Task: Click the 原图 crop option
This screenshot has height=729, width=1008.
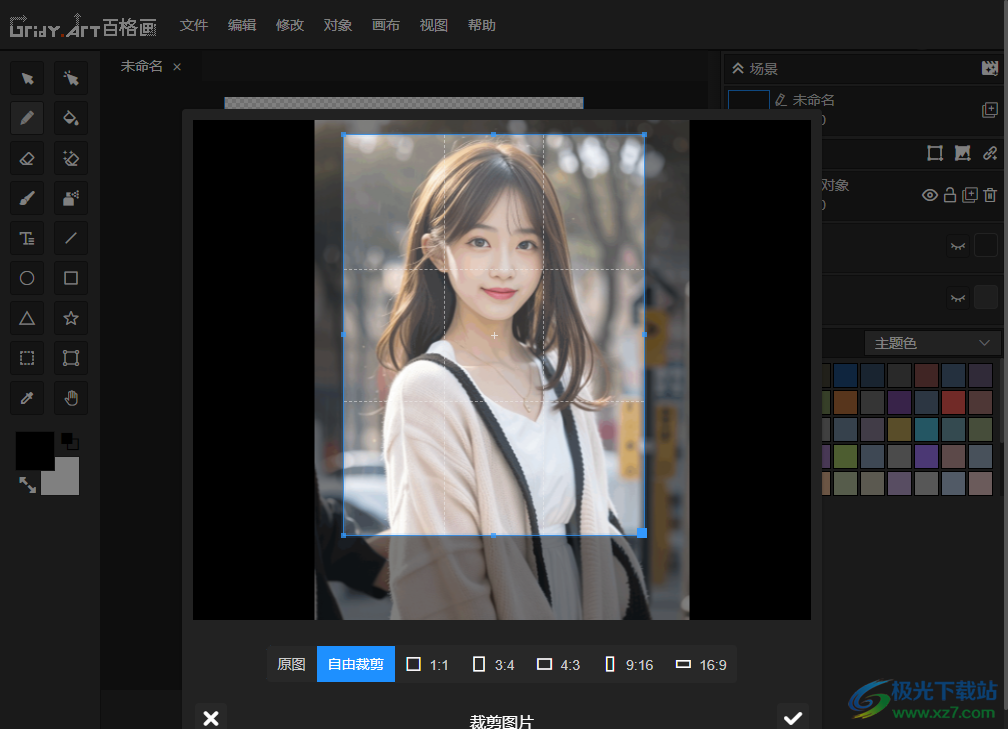Action: click(291, 664)
